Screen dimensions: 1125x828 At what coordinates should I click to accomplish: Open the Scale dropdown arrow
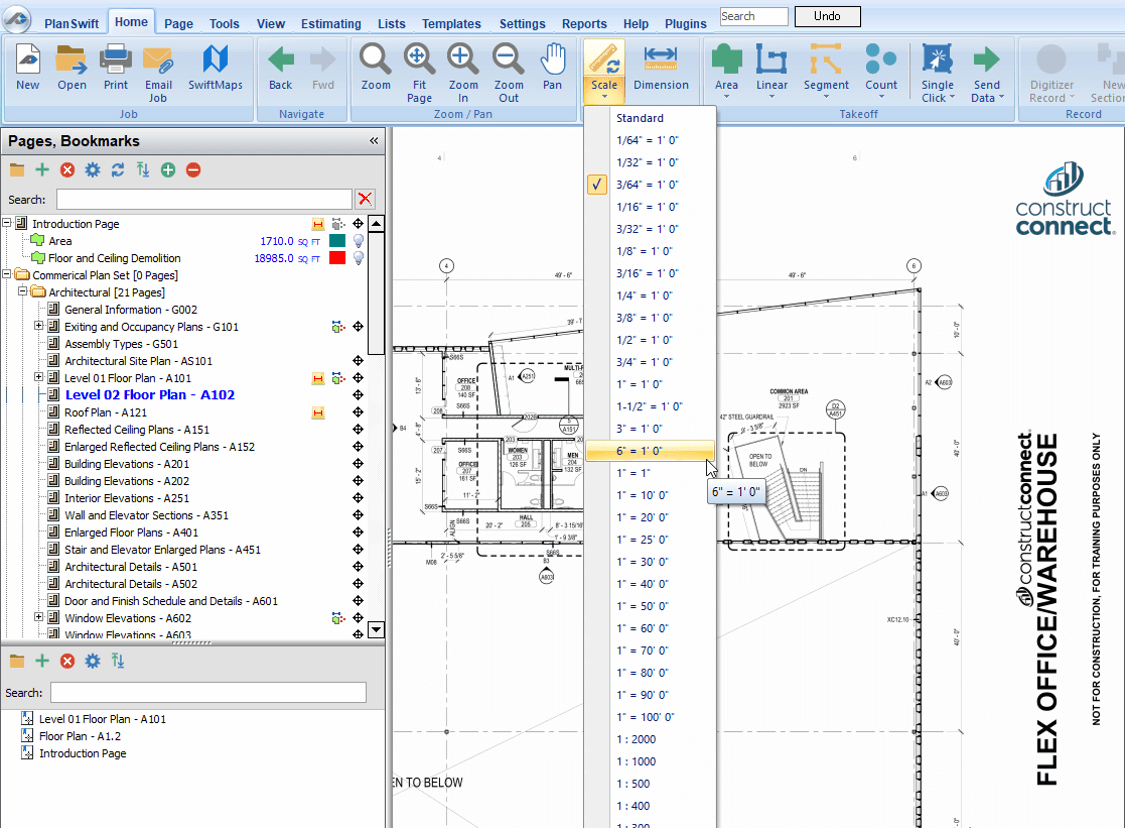(604, 98)
